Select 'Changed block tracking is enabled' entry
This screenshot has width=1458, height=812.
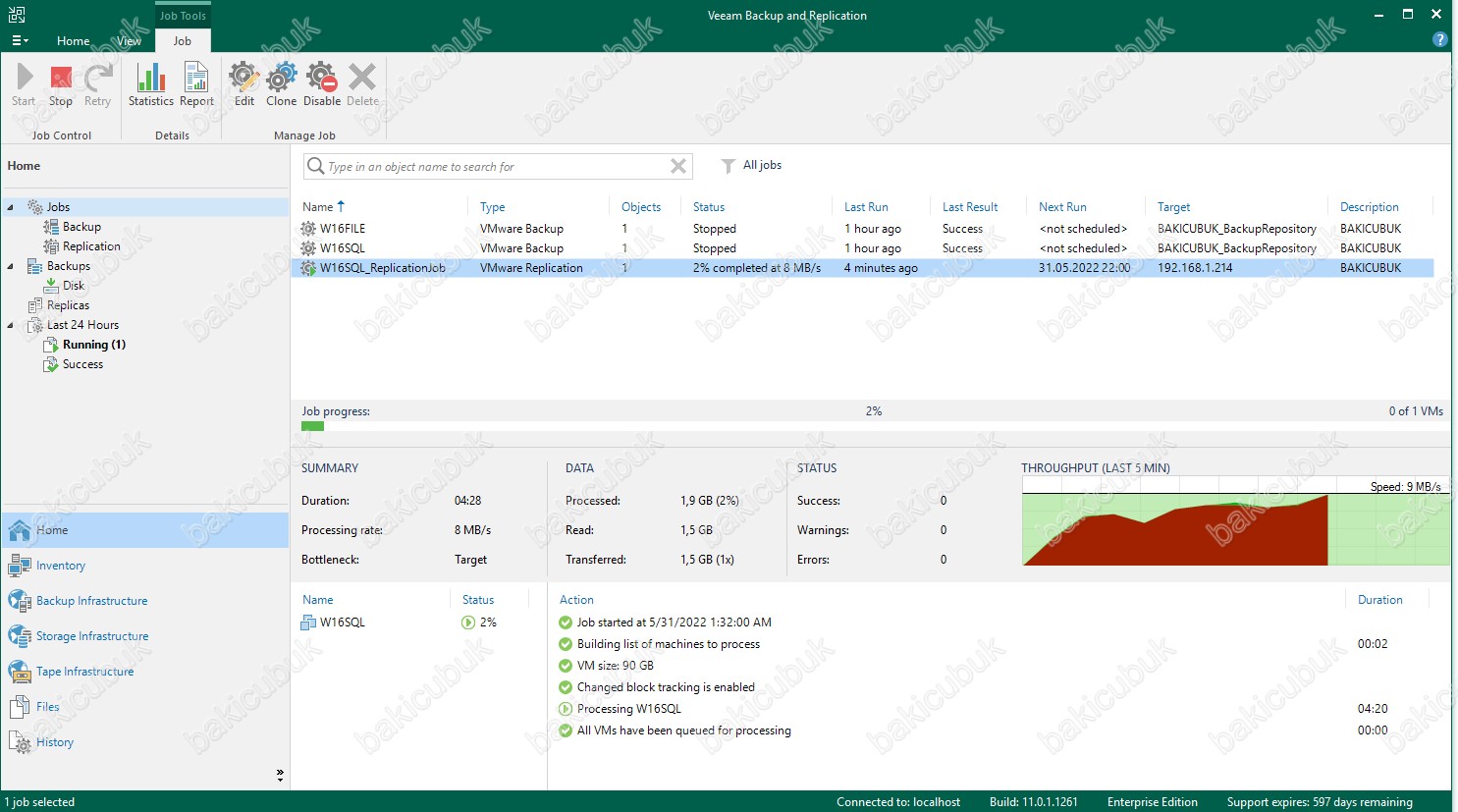[x=666, y=687]
